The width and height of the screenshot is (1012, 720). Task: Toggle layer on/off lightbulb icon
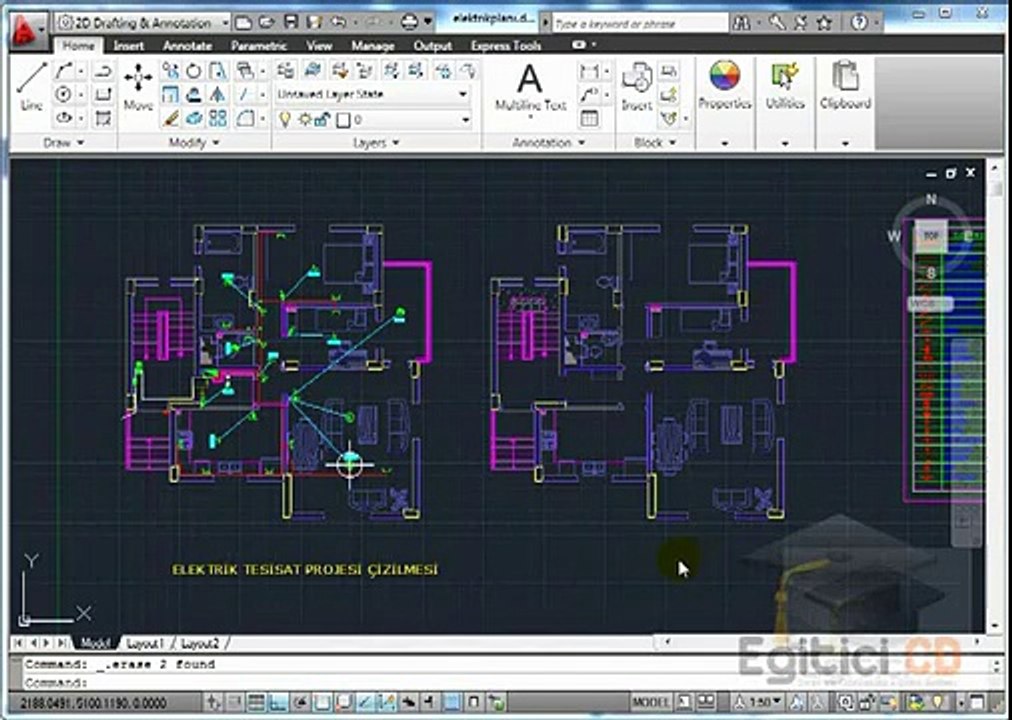tap(285, 119)
